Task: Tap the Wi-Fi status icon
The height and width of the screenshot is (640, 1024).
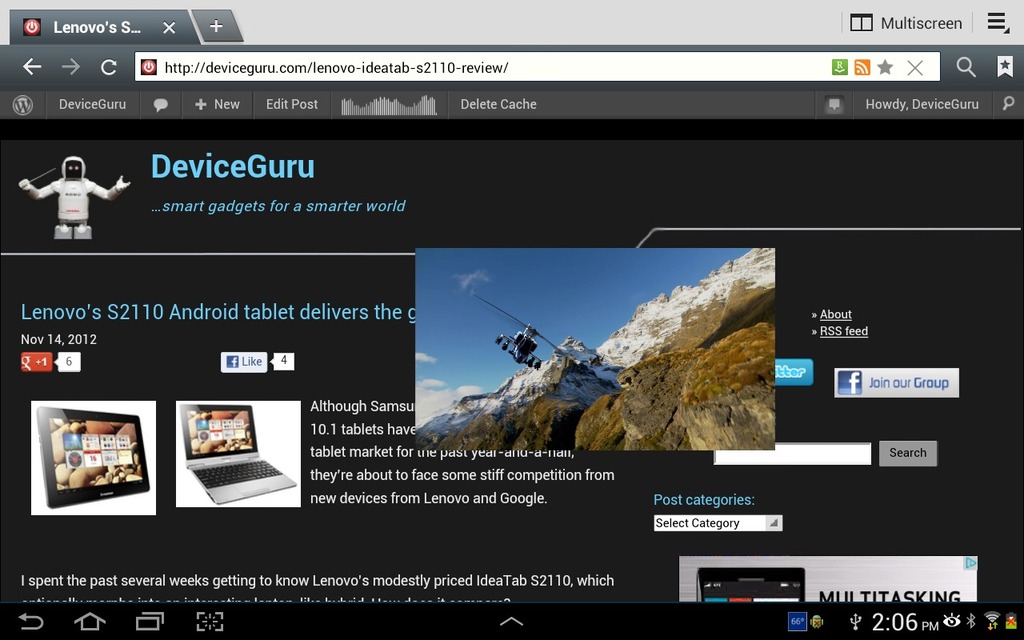Action: point(992,620)
